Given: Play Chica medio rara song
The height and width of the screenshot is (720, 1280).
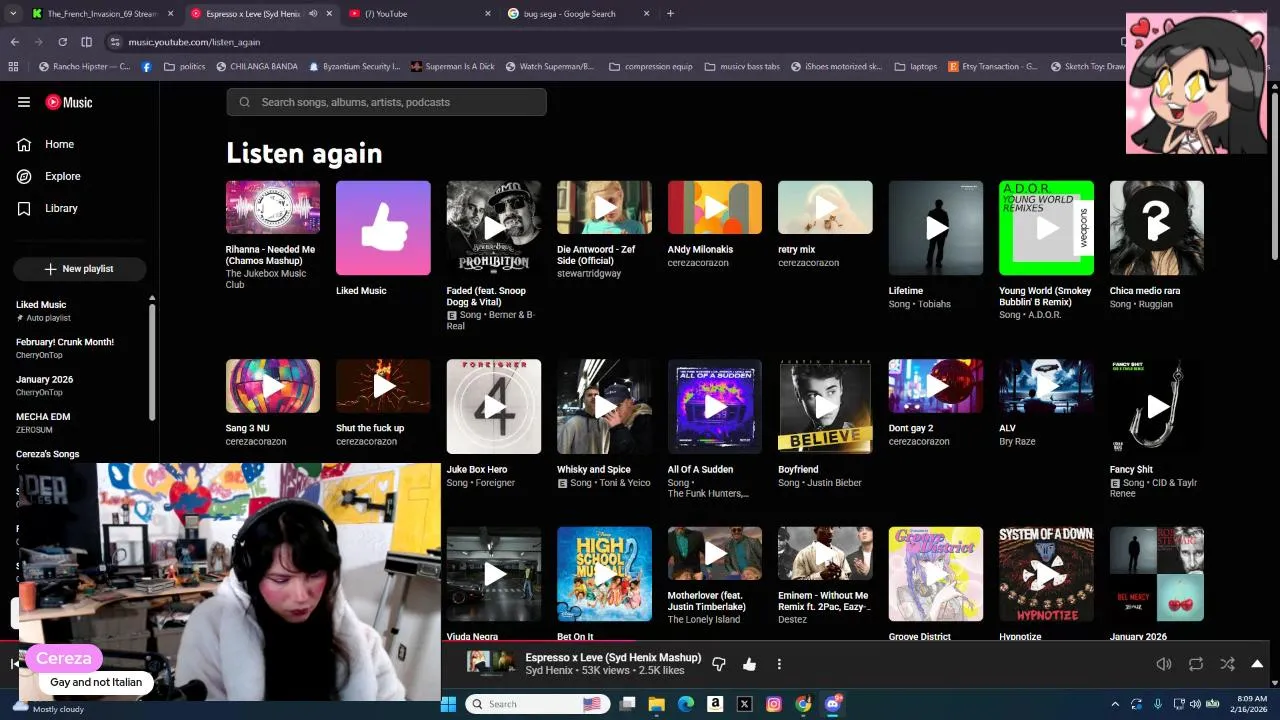Looking at the screenshot, I should click(1157, 228).
